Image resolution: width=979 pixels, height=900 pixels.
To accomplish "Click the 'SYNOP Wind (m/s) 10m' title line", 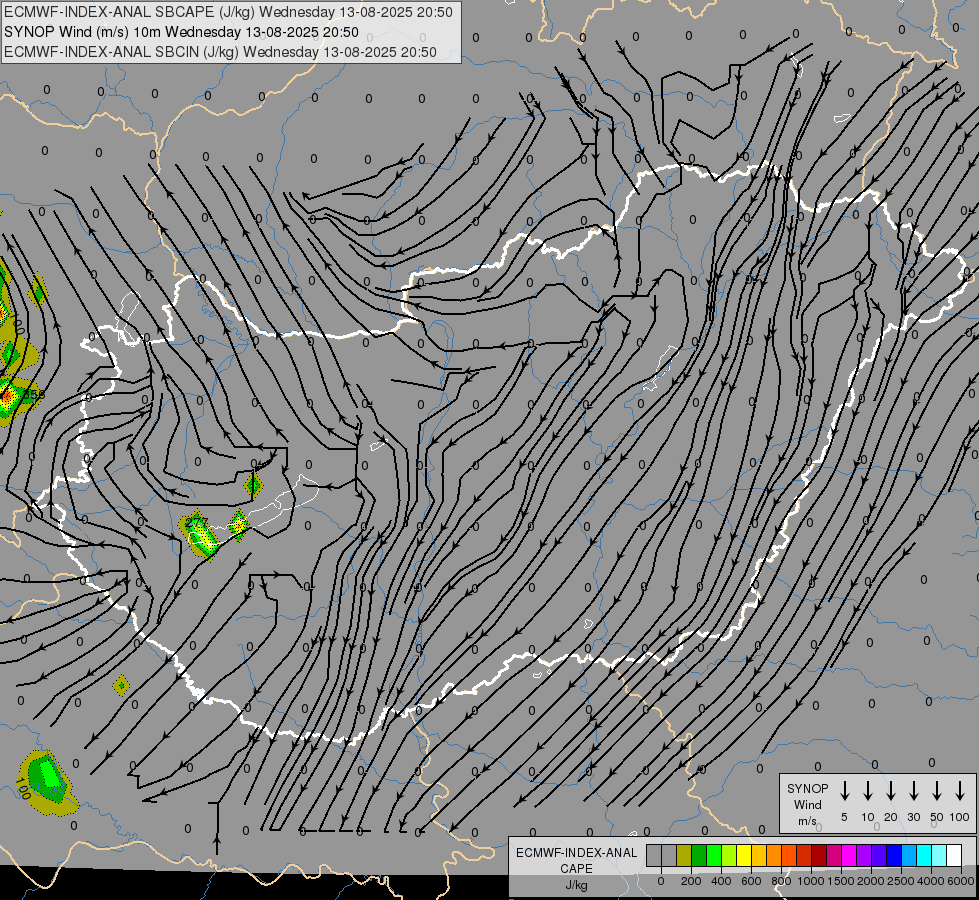I will [x=181, y=32].
